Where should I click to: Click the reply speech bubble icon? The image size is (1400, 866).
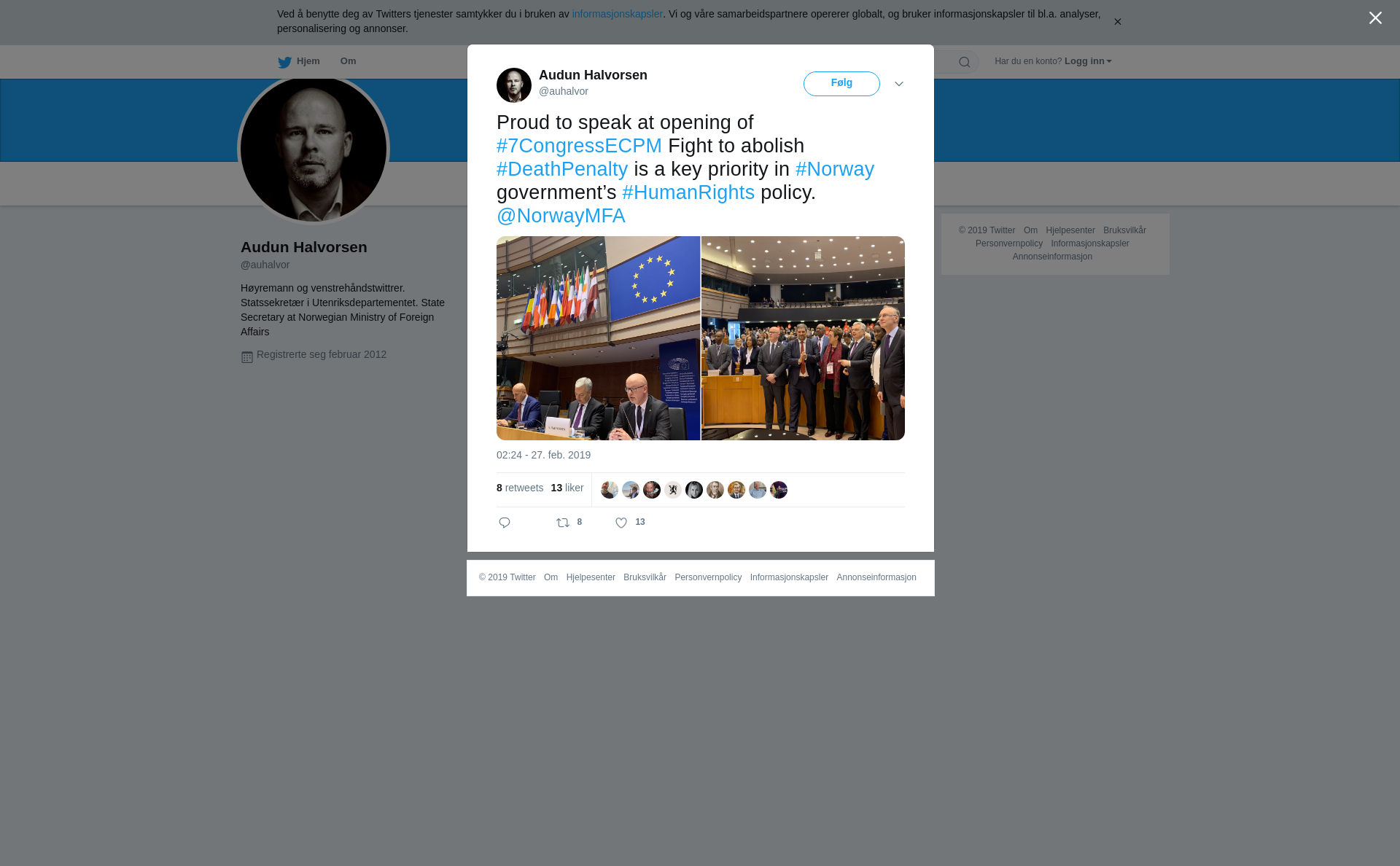[505, 523]
